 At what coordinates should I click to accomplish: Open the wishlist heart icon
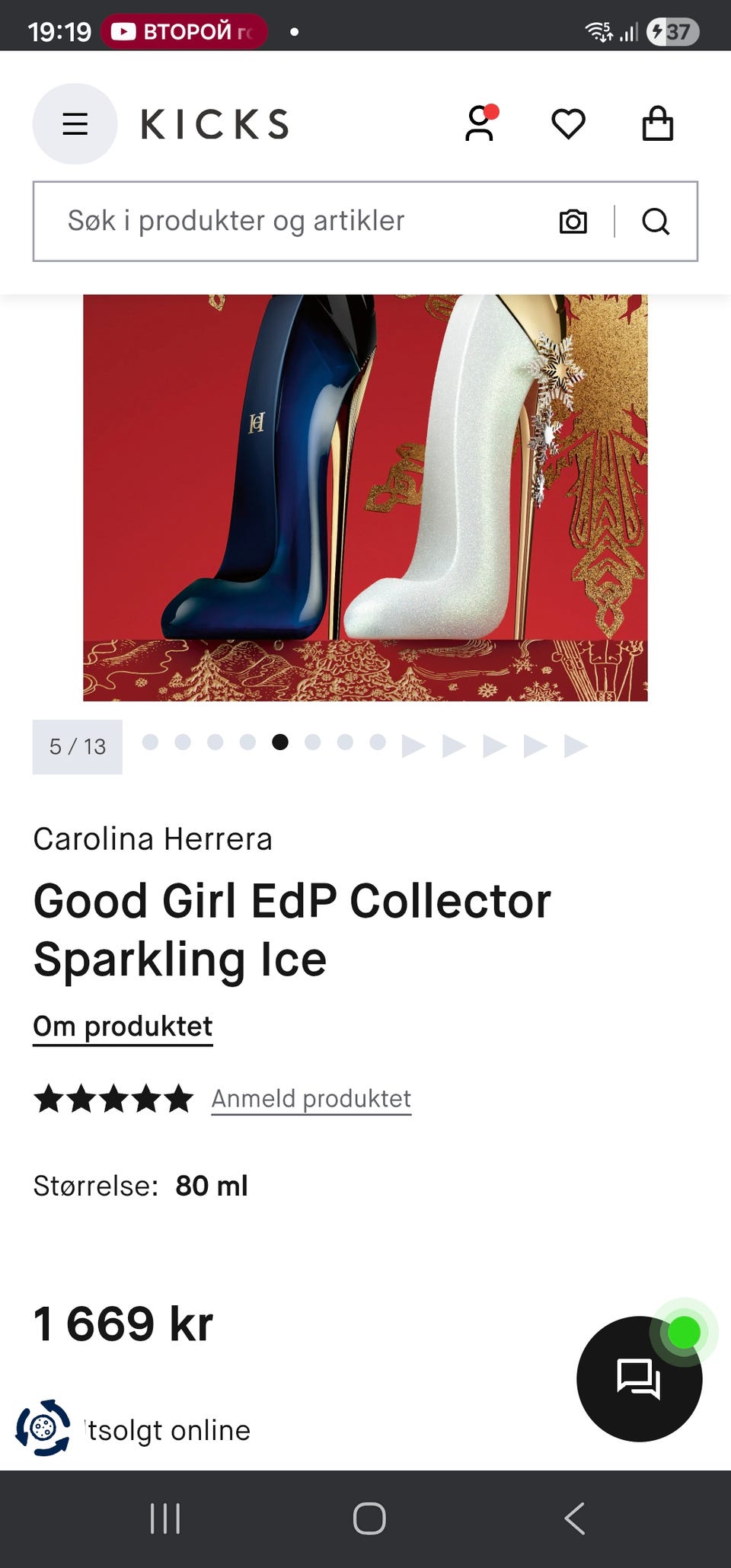pos(568,123)
